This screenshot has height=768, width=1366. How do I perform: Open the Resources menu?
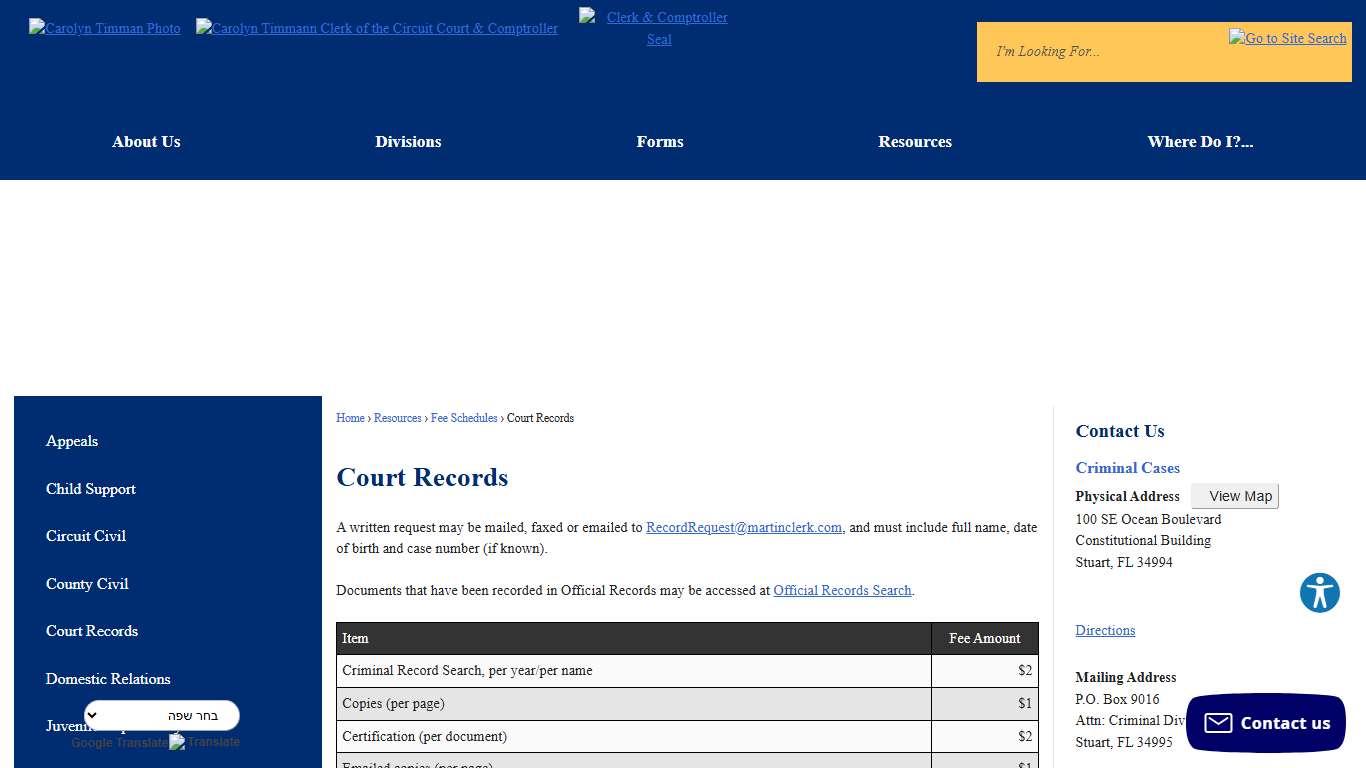pyautogui.click(x=915, y=142)
